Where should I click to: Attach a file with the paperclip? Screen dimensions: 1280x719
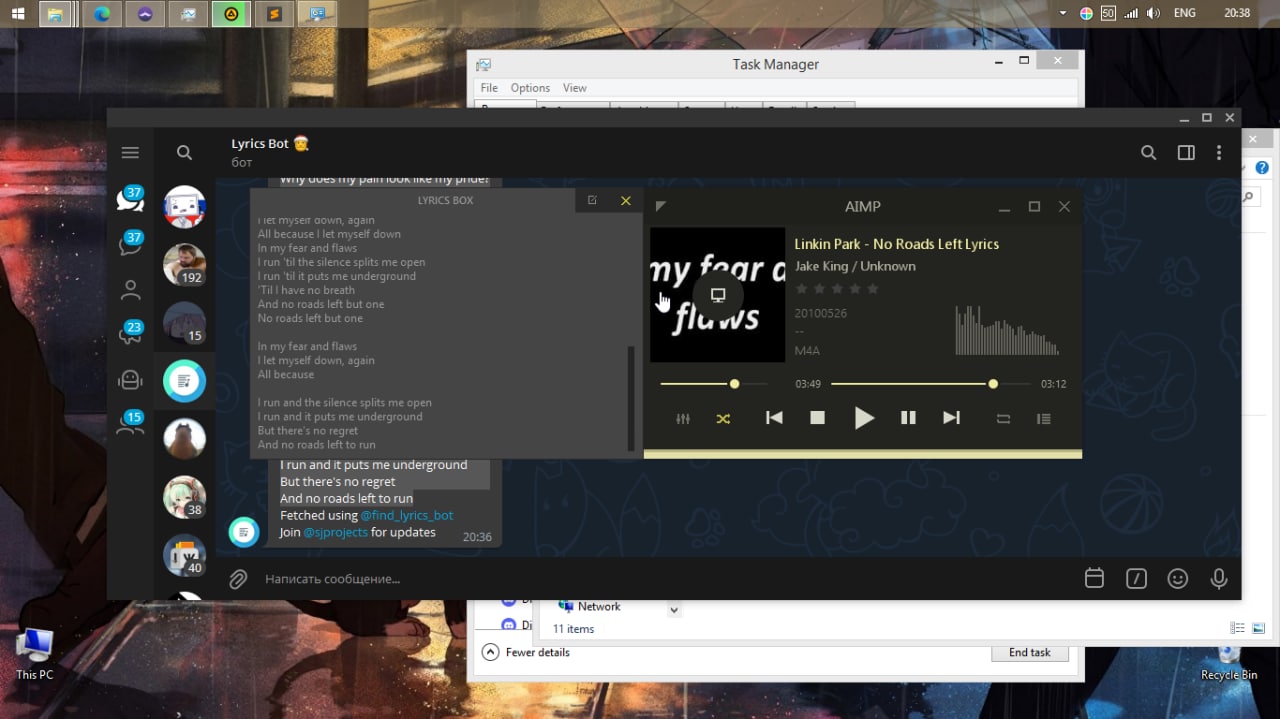tap(238, 579)
